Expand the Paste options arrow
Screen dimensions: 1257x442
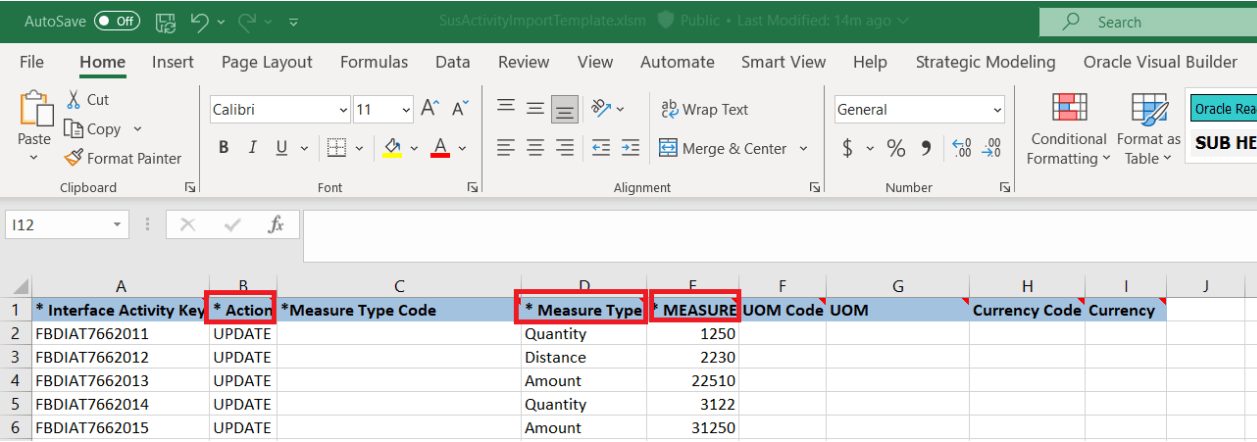[35, 158]
